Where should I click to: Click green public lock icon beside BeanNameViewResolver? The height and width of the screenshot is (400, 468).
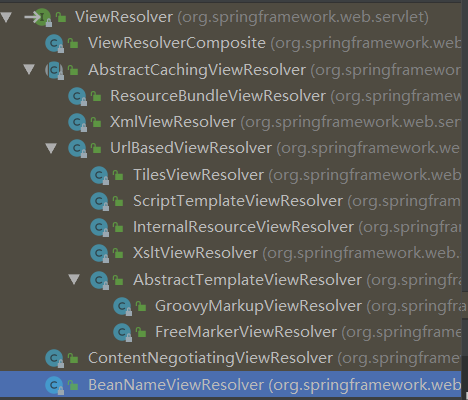click(x=73, y=385)
